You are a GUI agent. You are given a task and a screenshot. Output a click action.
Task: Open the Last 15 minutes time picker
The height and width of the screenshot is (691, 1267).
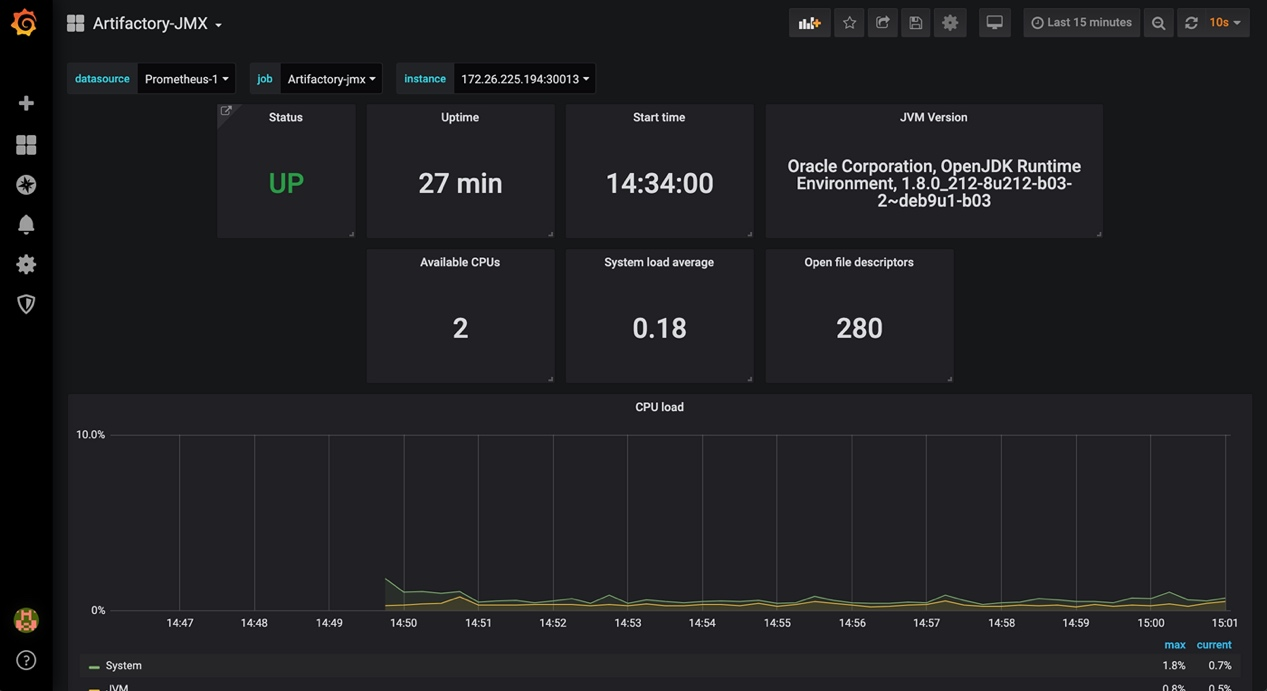(1081, 23)
